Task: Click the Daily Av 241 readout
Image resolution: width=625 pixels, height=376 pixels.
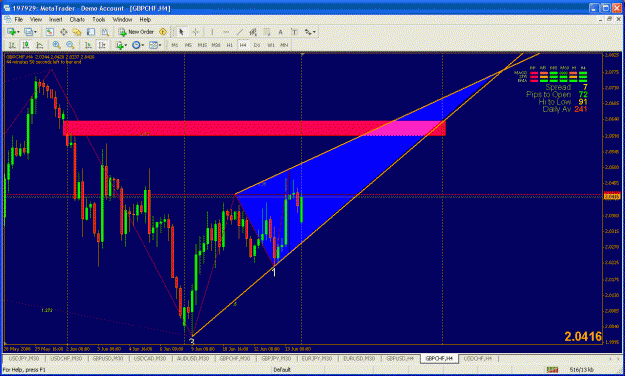Action: 565,109
